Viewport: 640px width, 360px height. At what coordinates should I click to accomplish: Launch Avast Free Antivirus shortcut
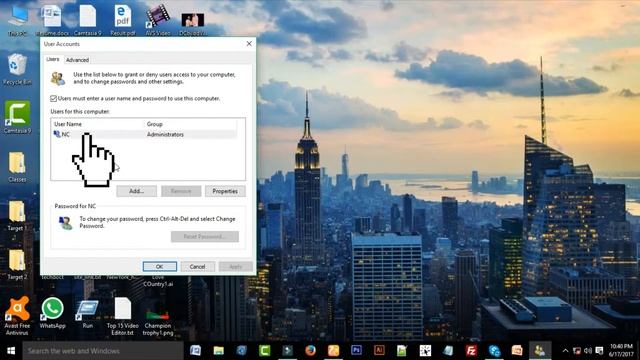[x=17, y=316]
